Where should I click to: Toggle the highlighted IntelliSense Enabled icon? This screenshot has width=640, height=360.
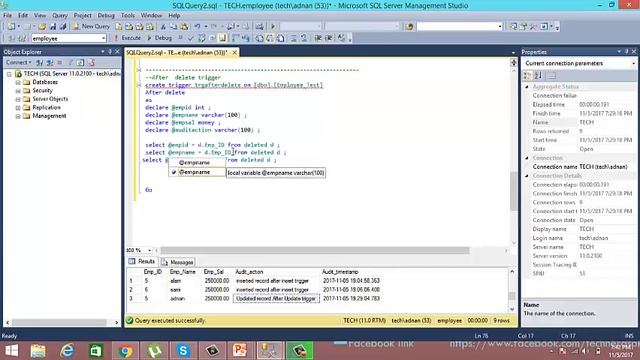point(222,38)
